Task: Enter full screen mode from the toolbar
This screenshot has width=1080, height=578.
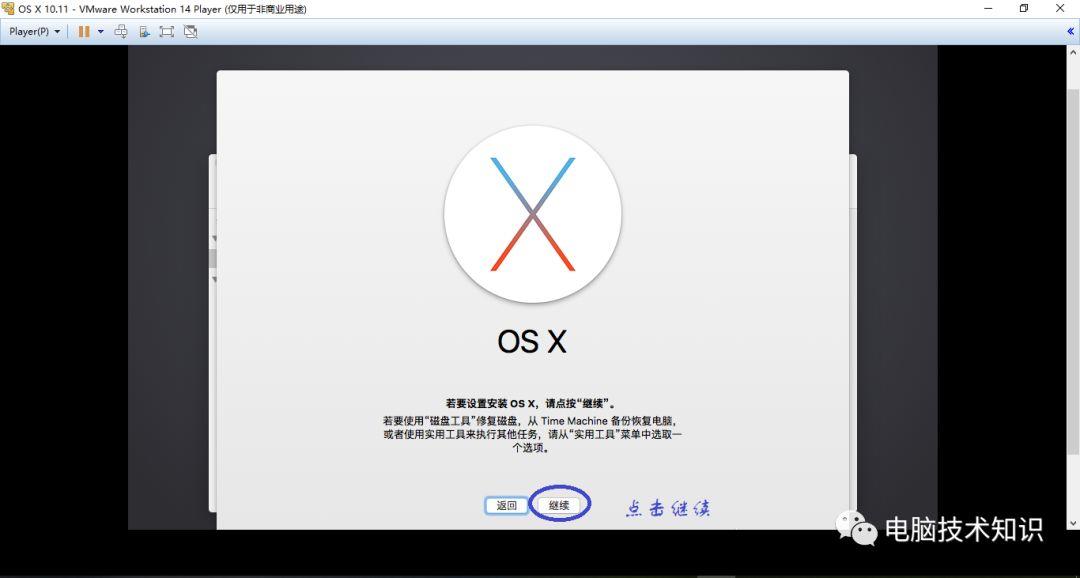Action: (x=167, y=32)
